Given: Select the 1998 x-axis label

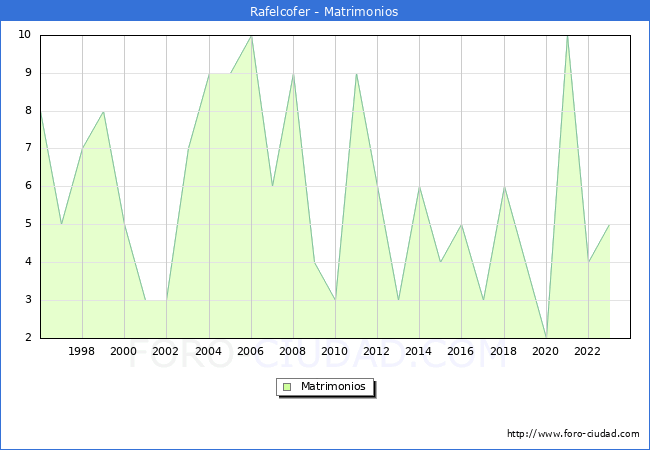Looking at the screenshot, I should pos(82,351).
